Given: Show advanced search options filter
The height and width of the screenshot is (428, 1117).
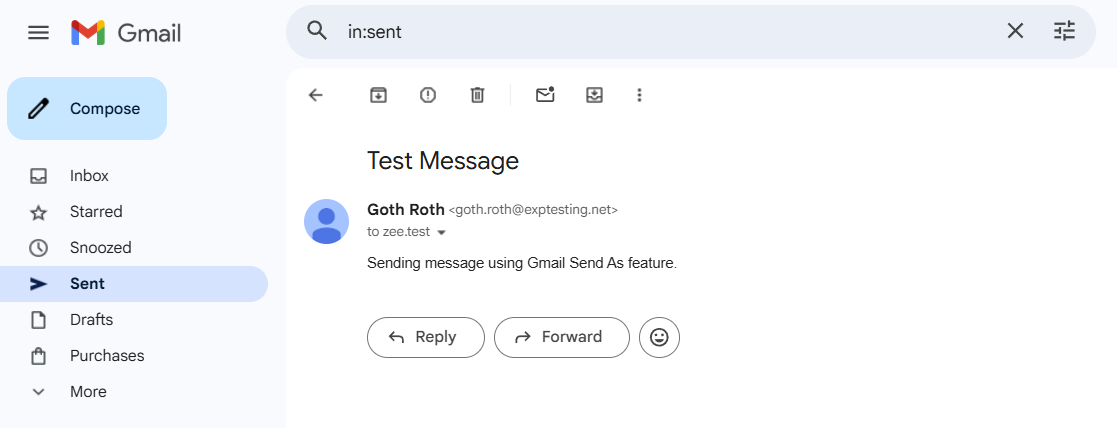Looking at the screenshot, I should [x=1065, y=31].
